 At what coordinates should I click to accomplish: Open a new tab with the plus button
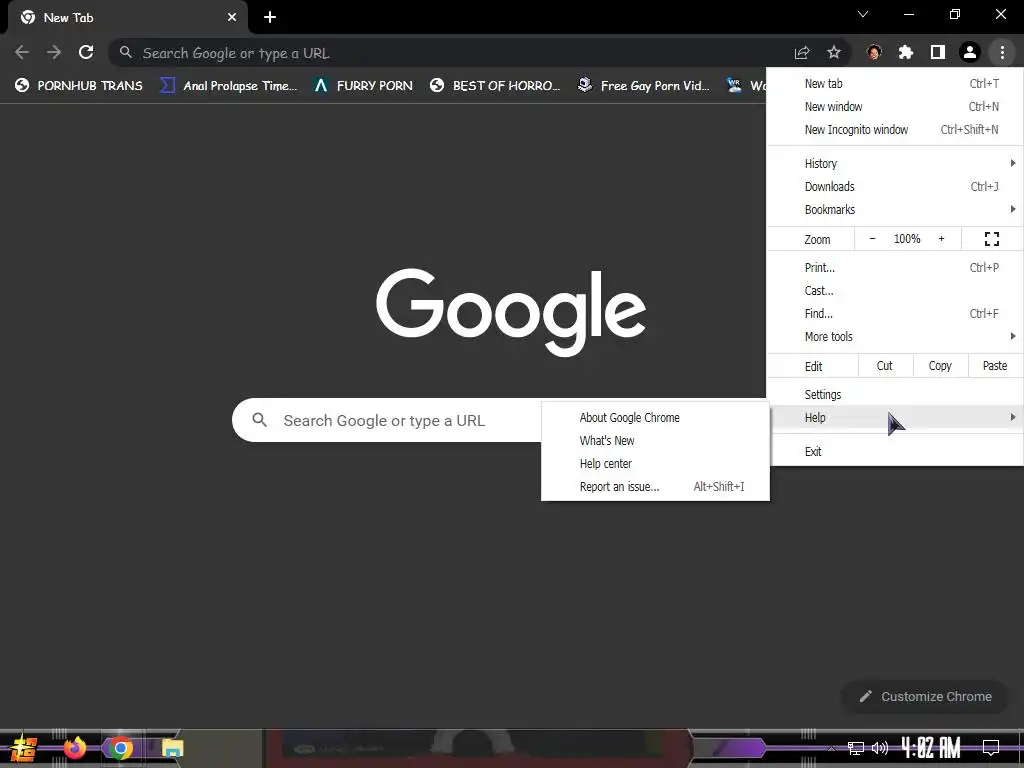coord(270,18)
